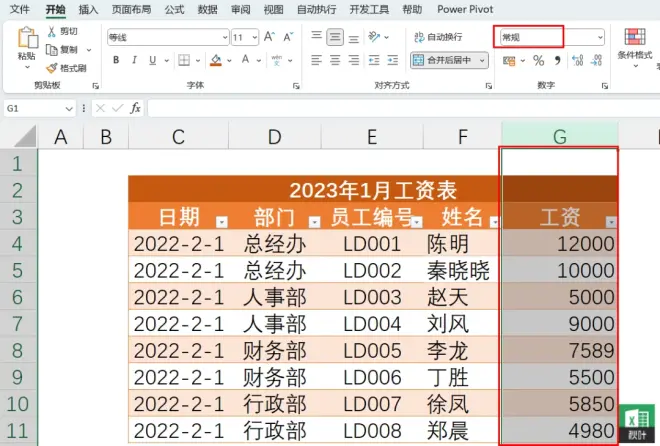This screenshot has width=660, height=446.
Task: Open Conditional Formatting (条件格式)
Action: click(635, 47)
